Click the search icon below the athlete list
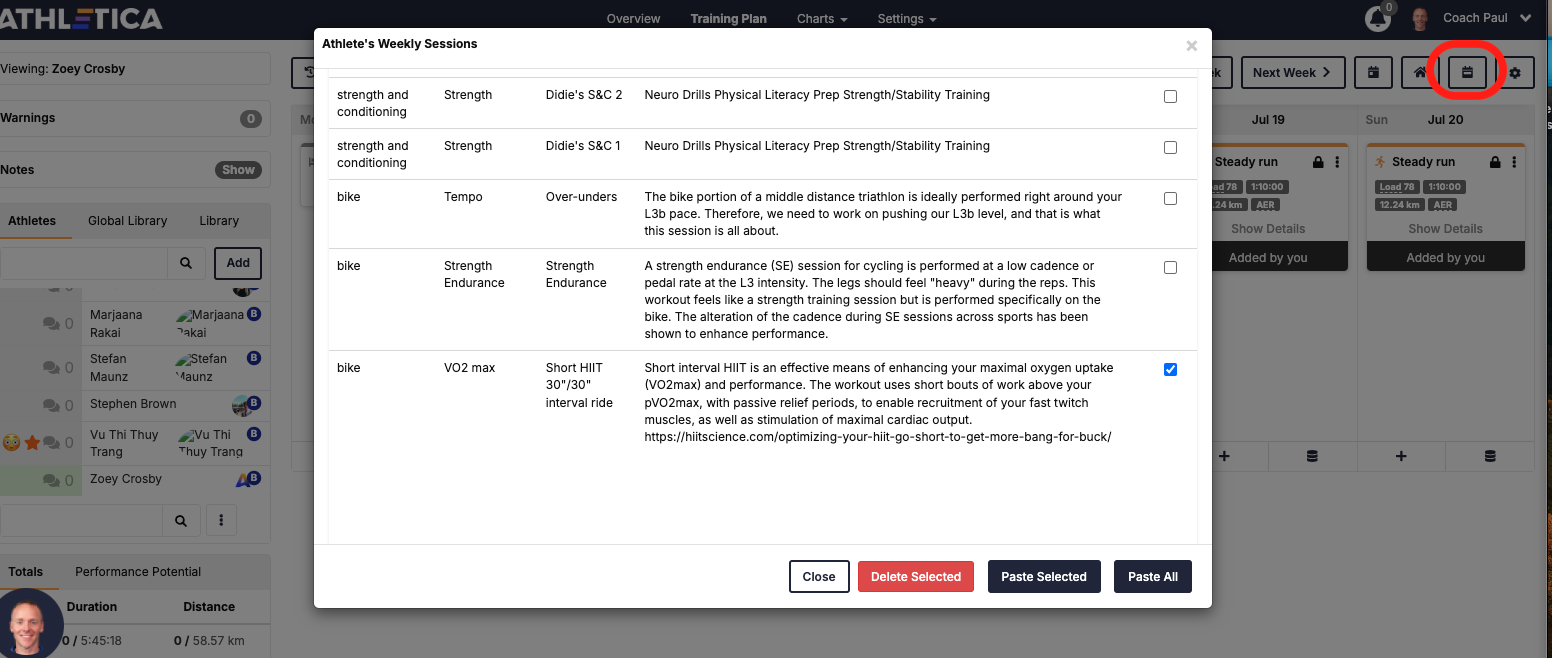1552x658 pixels. click(x=181, y=521)
